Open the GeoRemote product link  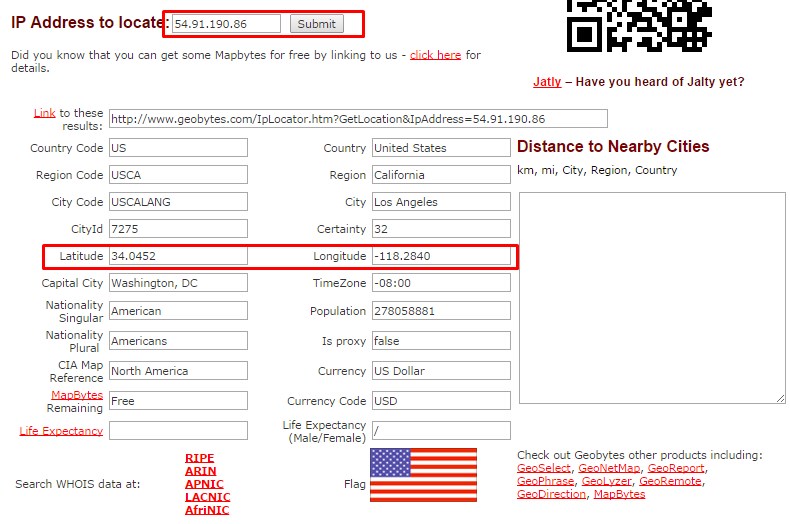pos(670,481)
